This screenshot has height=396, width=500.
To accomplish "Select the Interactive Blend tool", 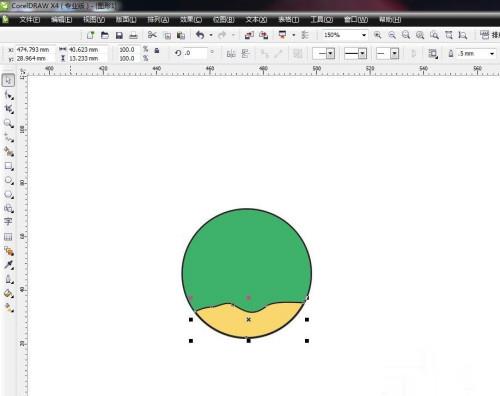I will pos(8,251).
